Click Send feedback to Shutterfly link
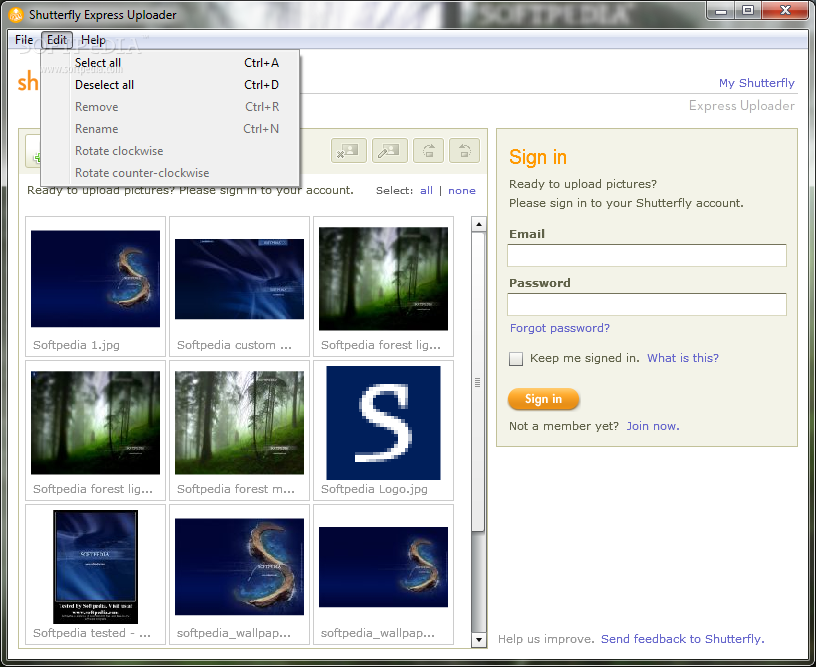The image size is (816, 667). (682, 639)
